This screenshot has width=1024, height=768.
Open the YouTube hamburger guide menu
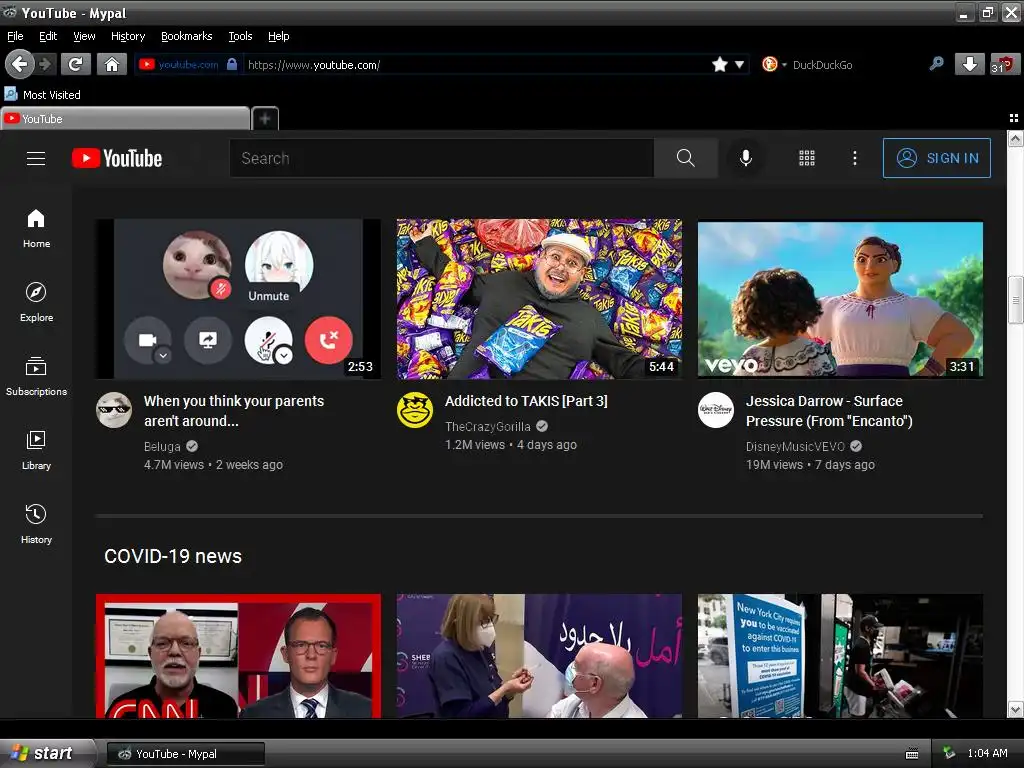[36, 158]
